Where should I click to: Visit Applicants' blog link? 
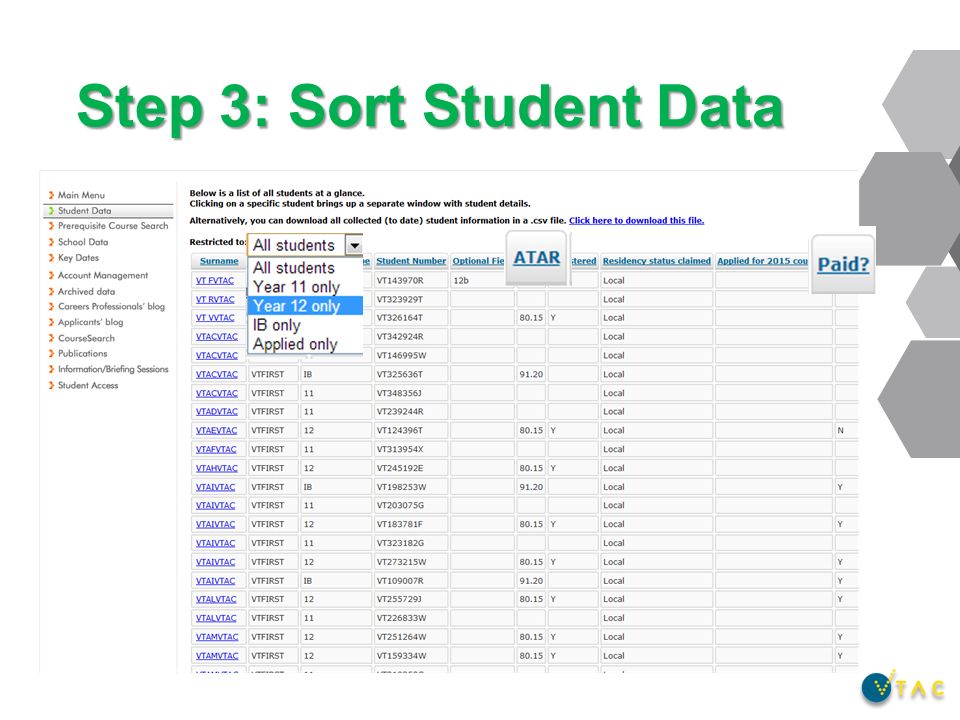(x=90, y=322)
